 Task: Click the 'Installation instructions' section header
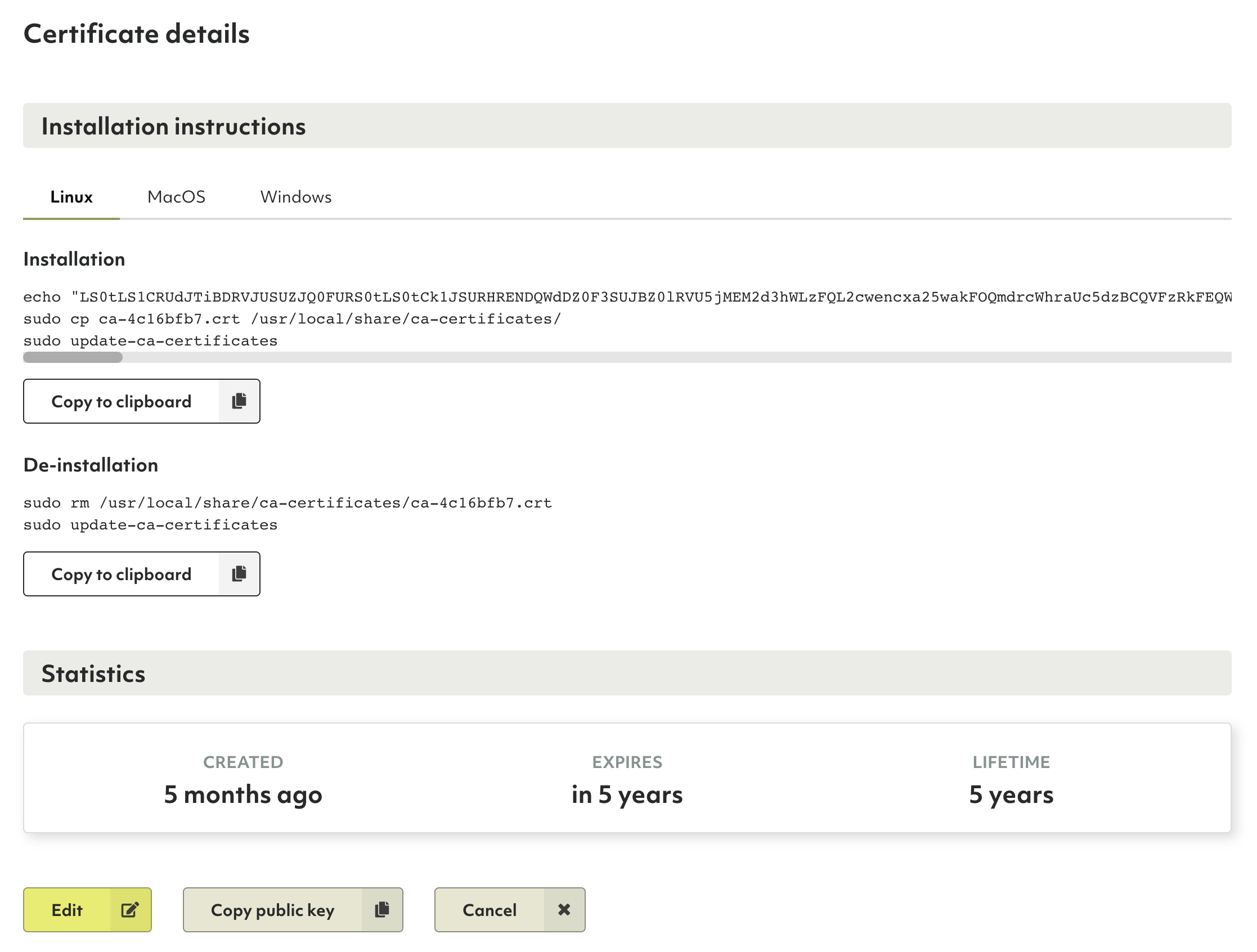[x=627, y=125]
